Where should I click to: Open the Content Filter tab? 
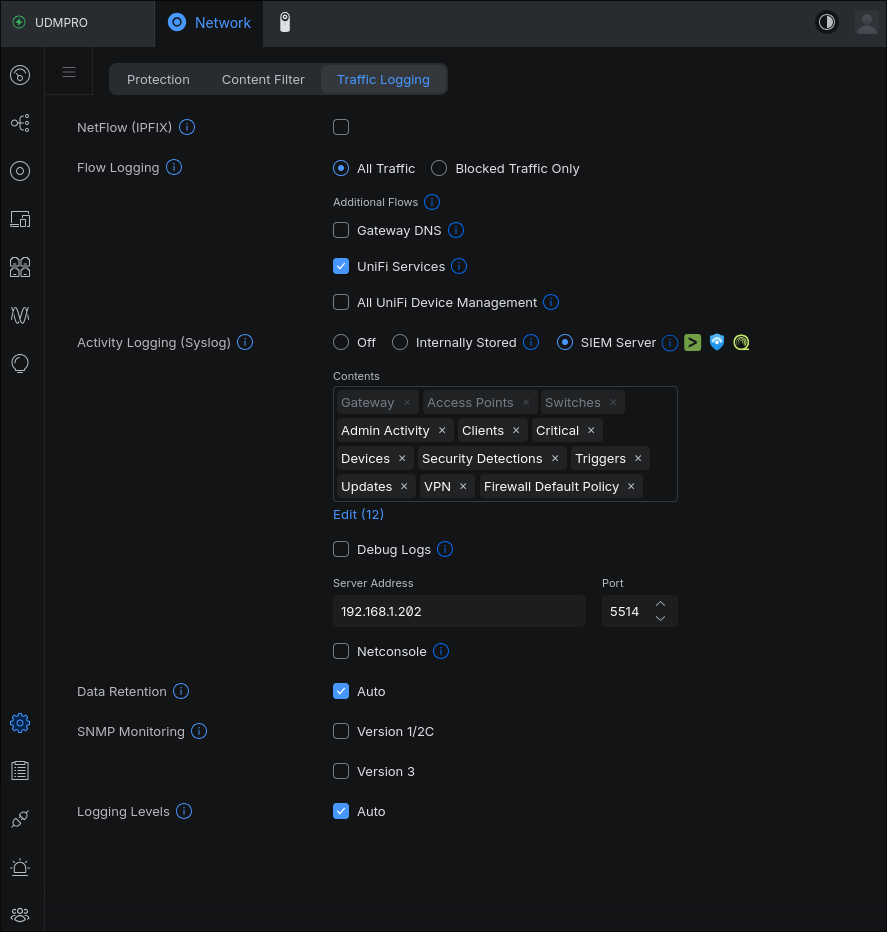point(262,79)
